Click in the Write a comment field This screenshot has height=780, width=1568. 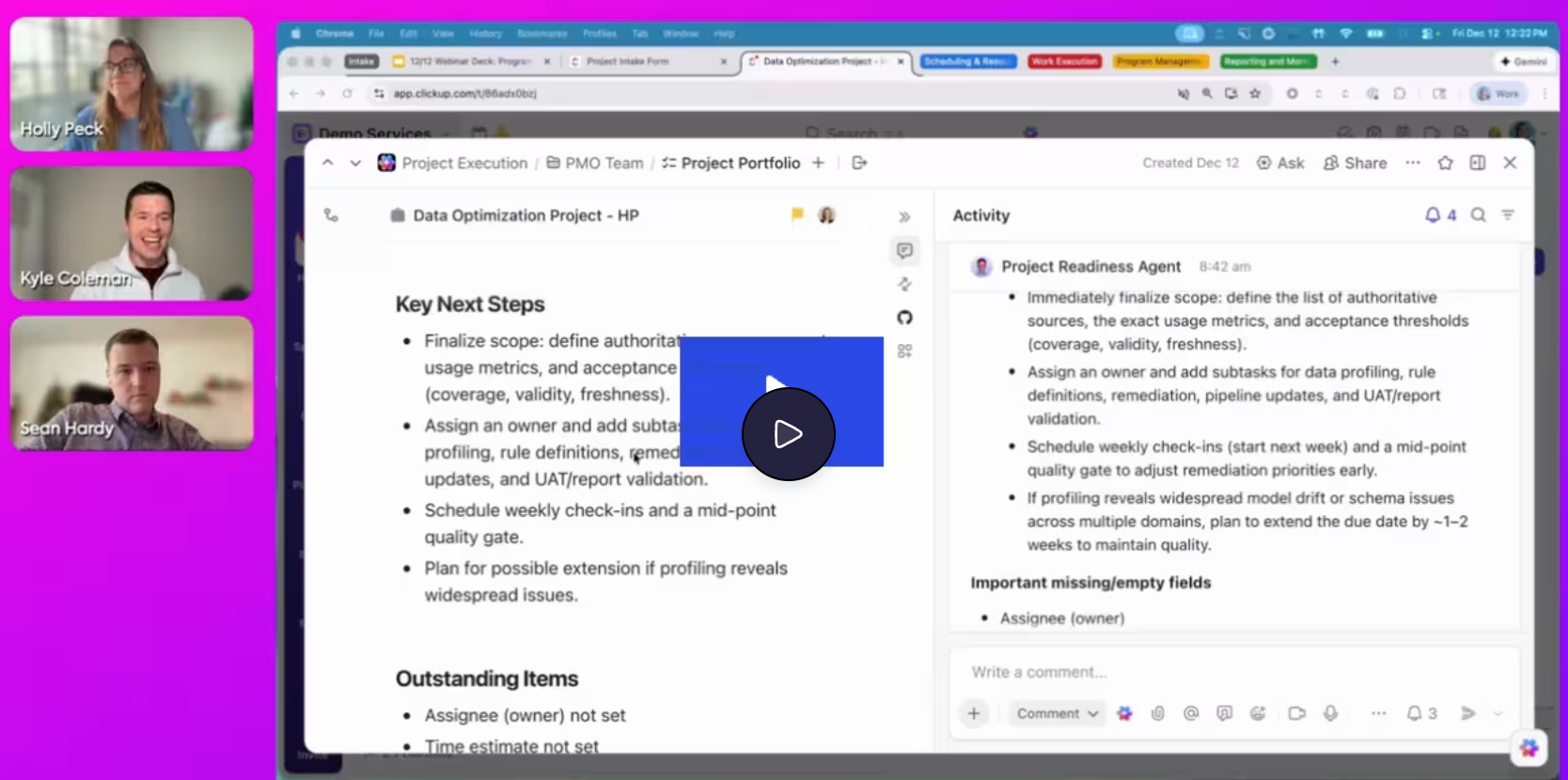pos(1233,672)
